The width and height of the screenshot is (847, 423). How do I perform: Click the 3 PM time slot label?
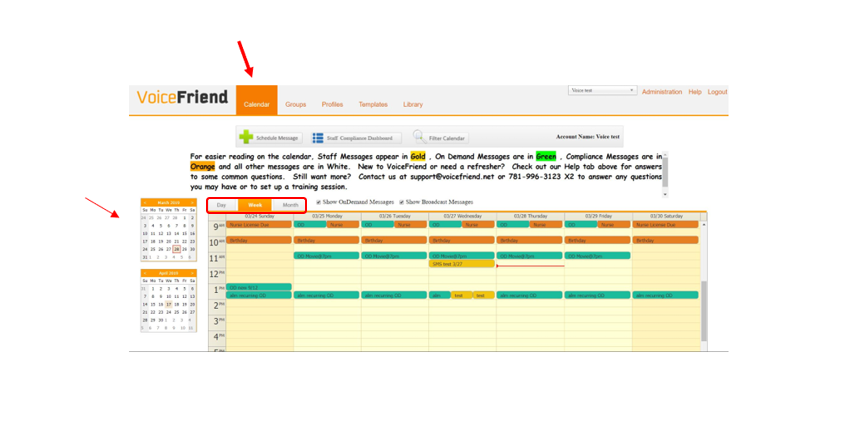pos(217,321)
